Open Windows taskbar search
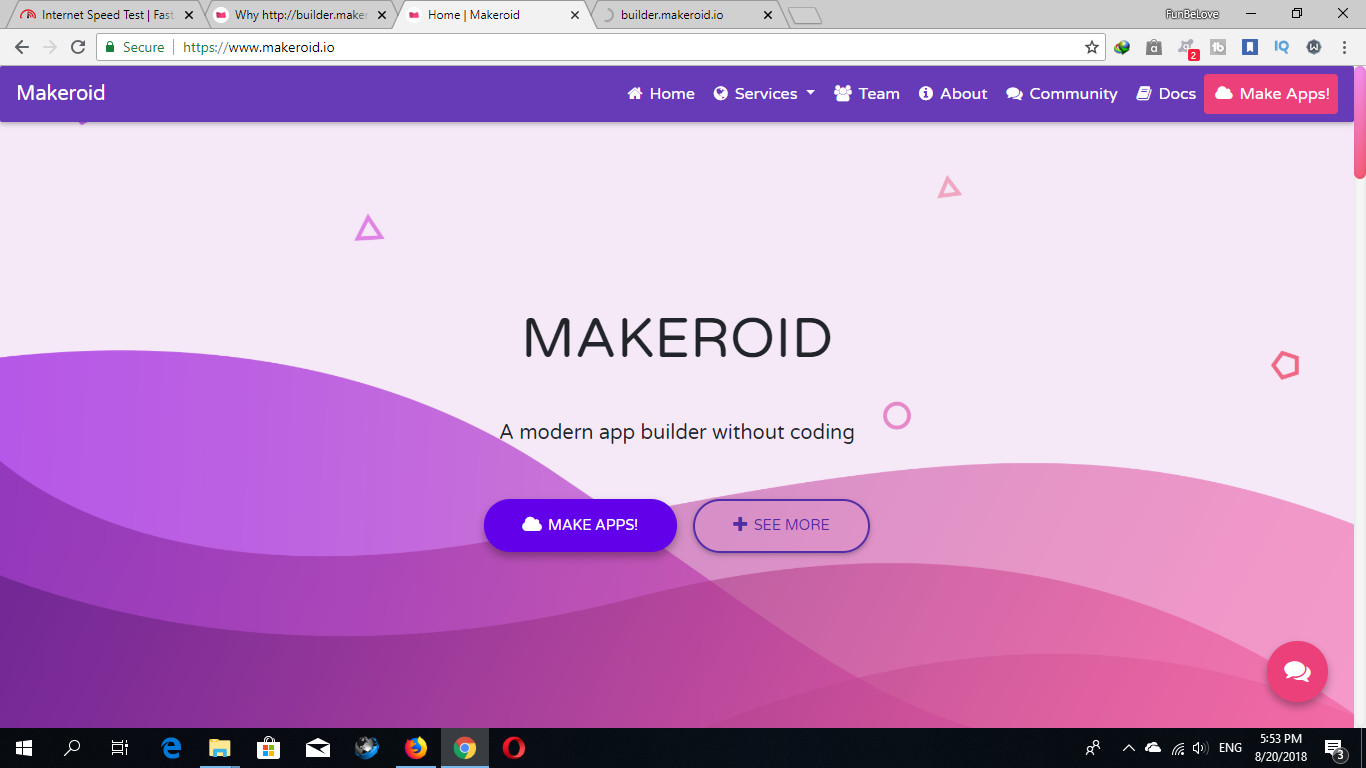1366x768 pixels. pos(72,748)
